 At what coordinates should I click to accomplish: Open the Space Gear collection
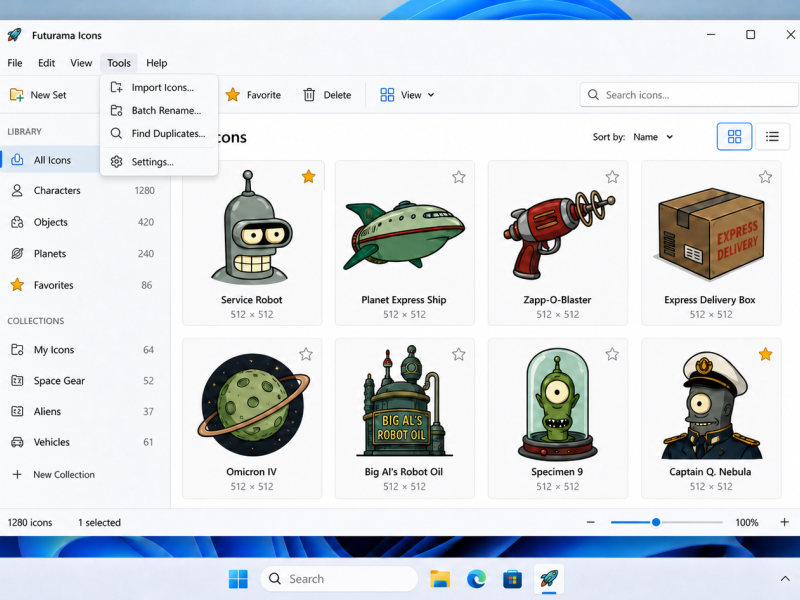pyautogui.click(x=83, y=381)
